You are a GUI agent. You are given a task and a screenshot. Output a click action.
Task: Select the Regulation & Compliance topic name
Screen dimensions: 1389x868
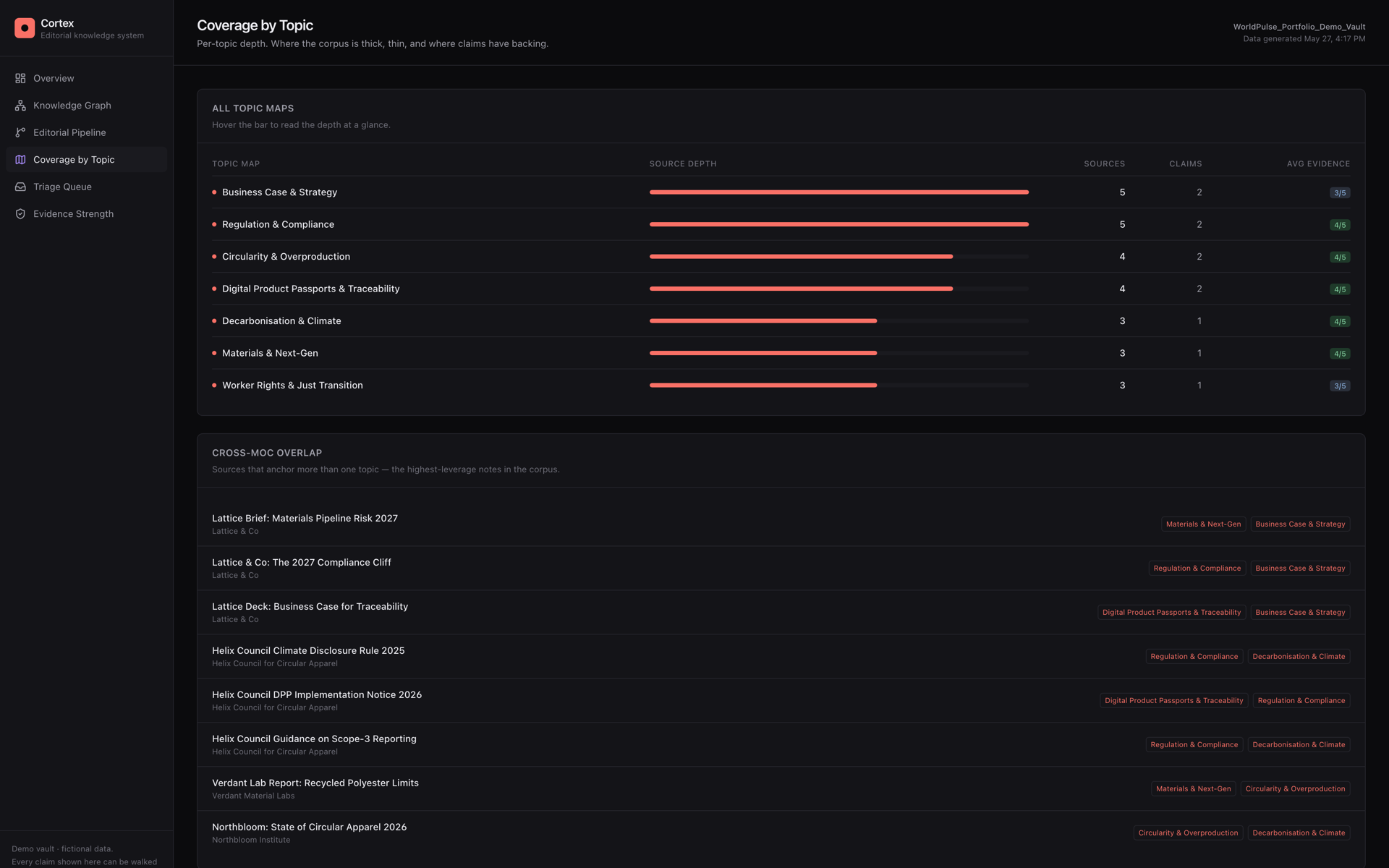[278, 224]
